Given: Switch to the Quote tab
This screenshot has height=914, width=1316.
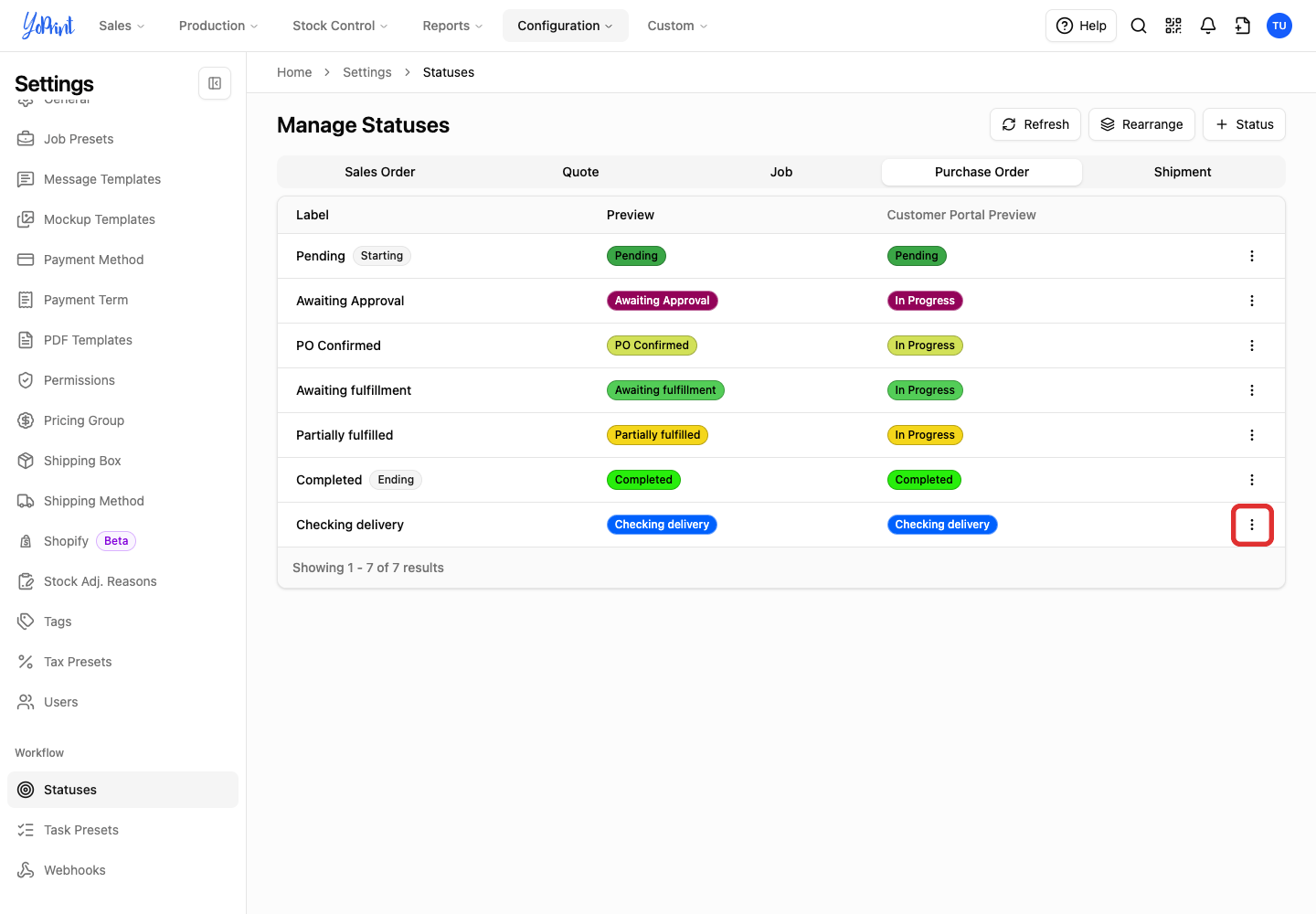Looking at the screenshot, I should pos(580,172).
